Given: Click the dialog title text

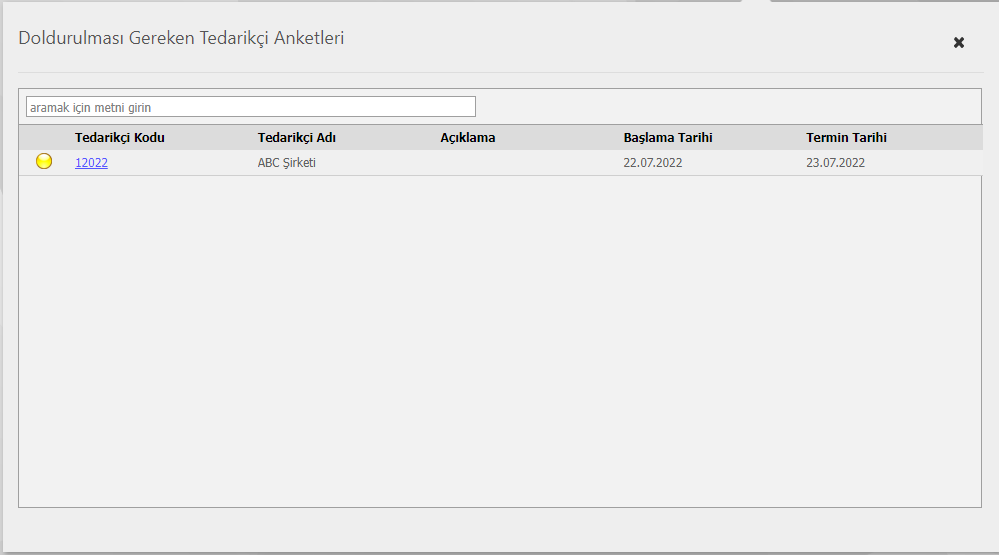Looking at the screenshot, I should point(182,39).
